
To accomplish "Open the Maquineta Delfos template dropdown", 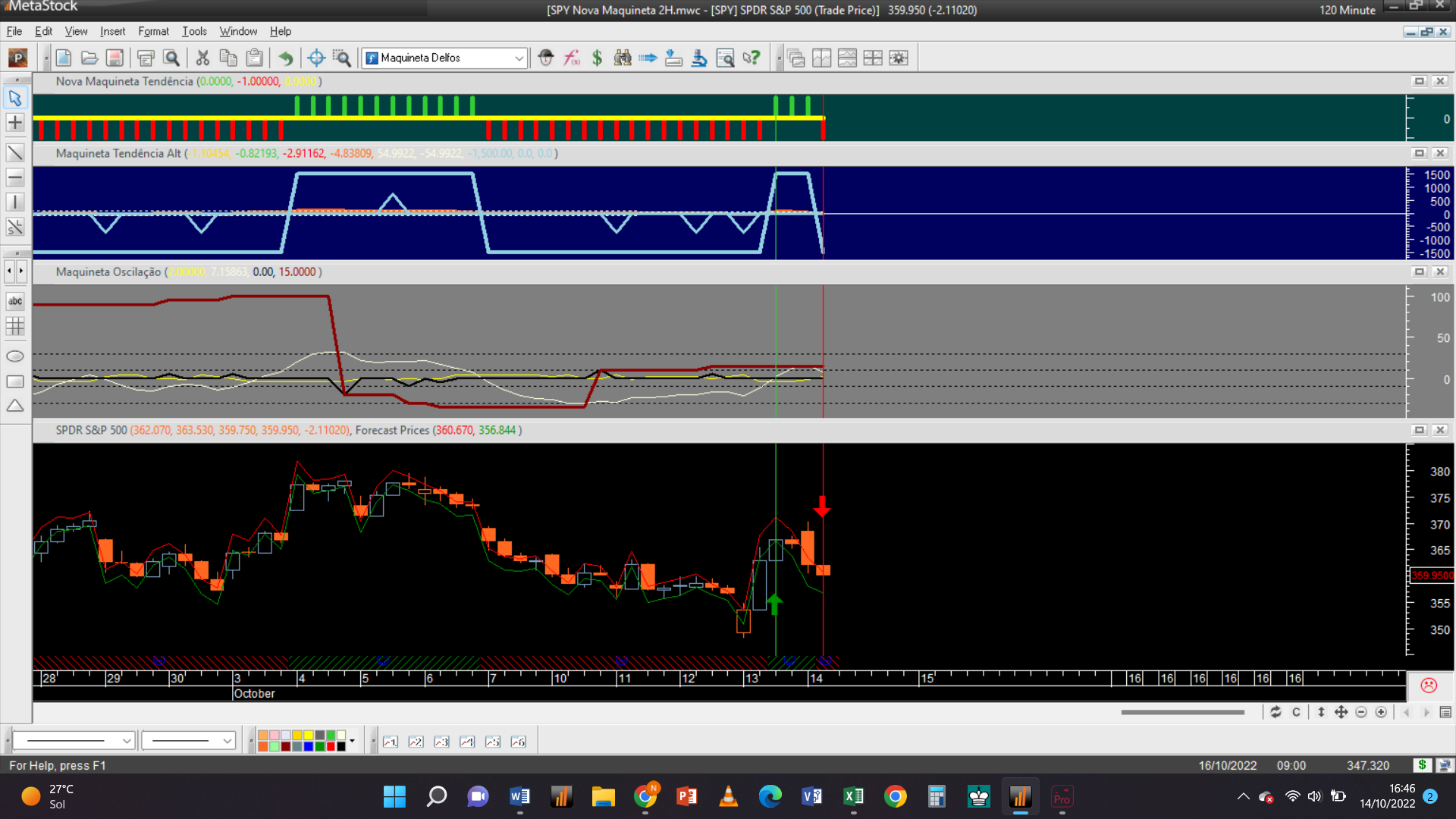I will (x=519, y=58).
